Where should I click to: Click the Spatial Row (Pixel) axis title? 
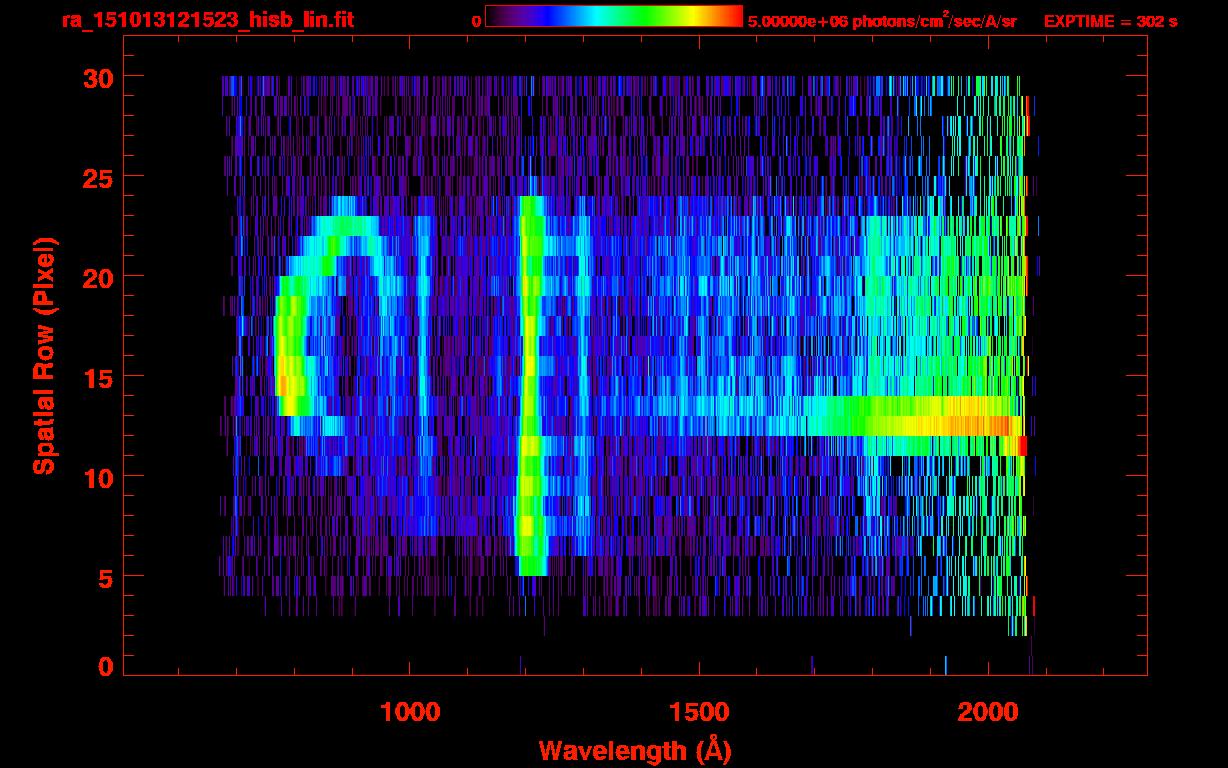[x=44, y=355]
